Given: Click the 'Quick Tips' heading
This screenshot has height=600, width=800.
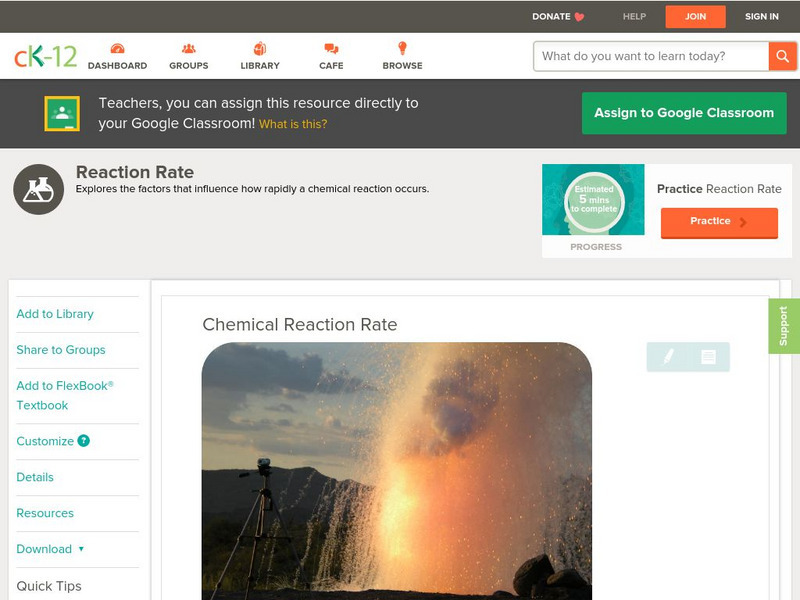Looking at the screenshot, I should click(x=49, y=586).
